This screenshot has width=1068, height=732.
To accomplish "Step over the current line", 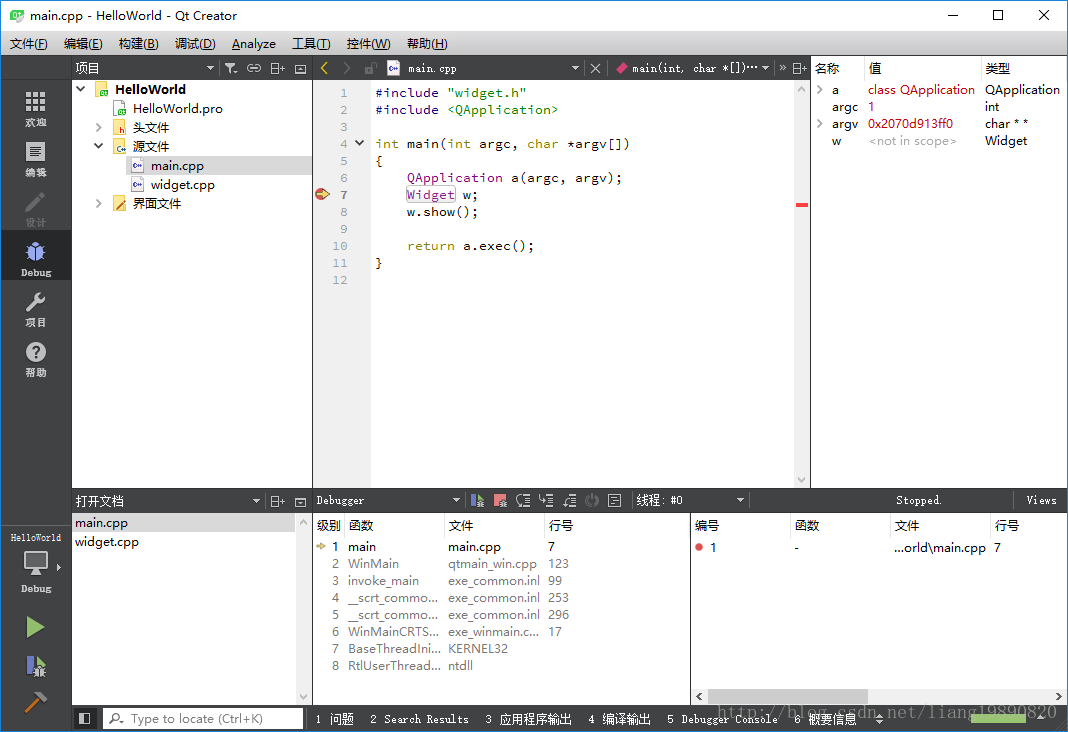I will click(523, 500).
